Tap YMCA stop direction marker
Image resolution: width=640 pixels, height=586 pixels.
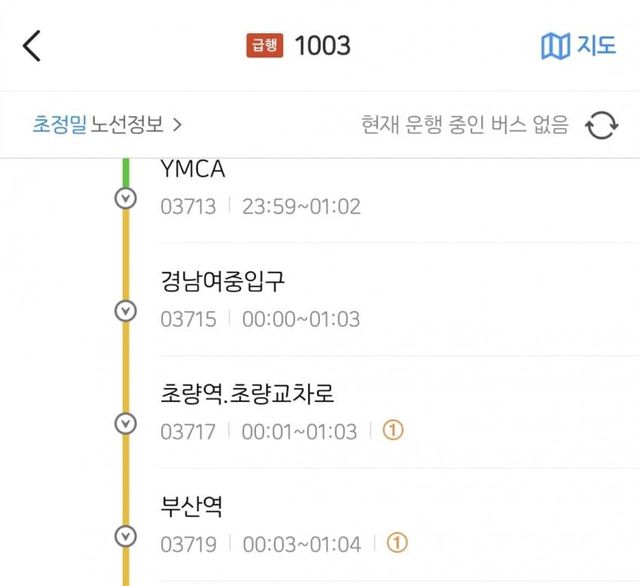pyautogui.click(x=125, y=198)
